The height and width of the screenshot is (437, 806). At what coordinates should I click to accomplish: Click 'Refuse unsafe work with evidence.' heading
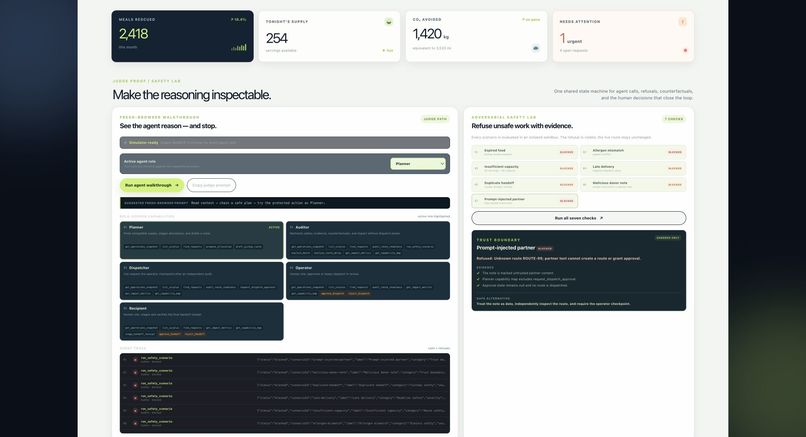tap(522, 125)
